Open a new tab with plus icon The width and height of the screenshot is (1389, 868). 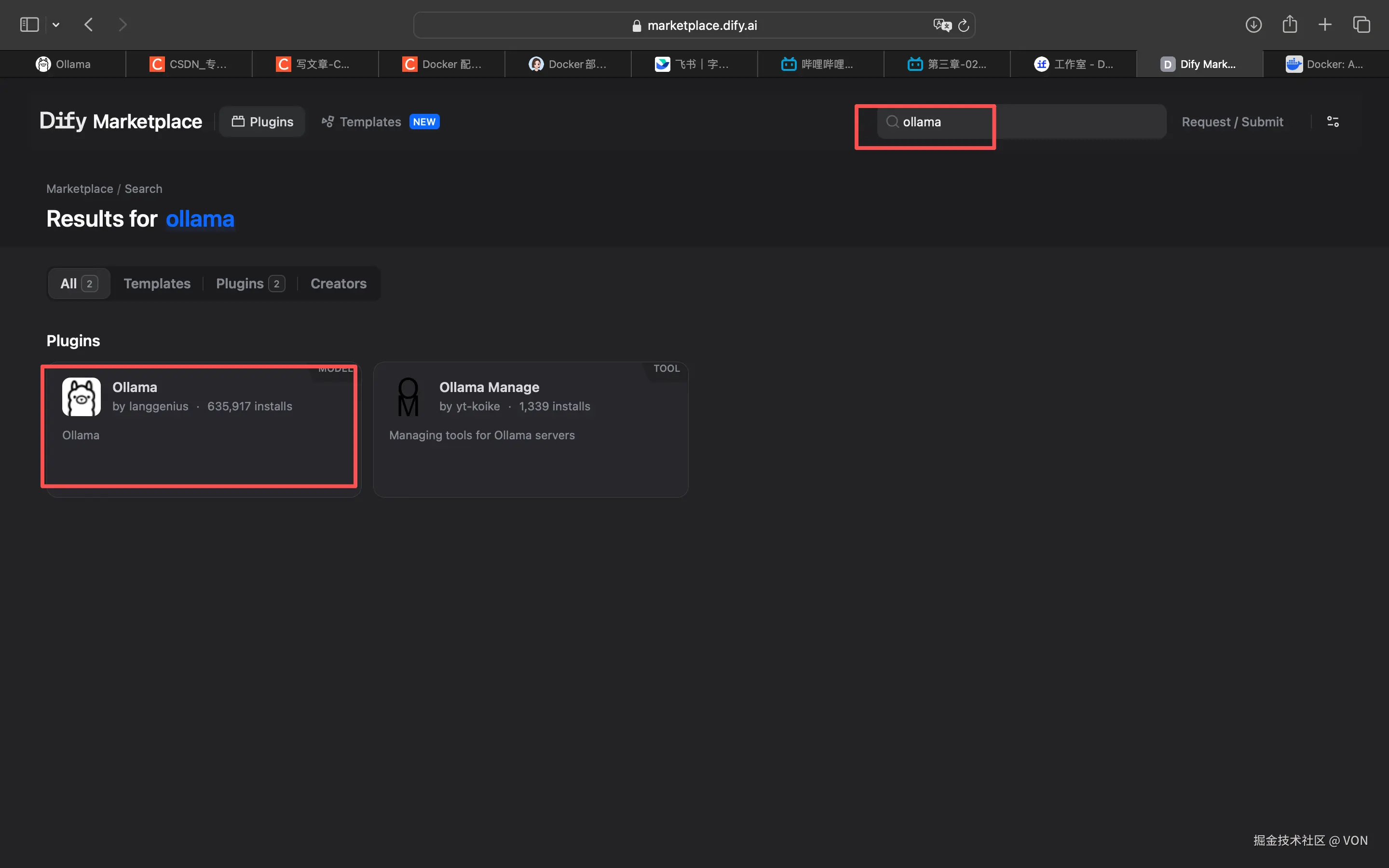pos(1325,25)
